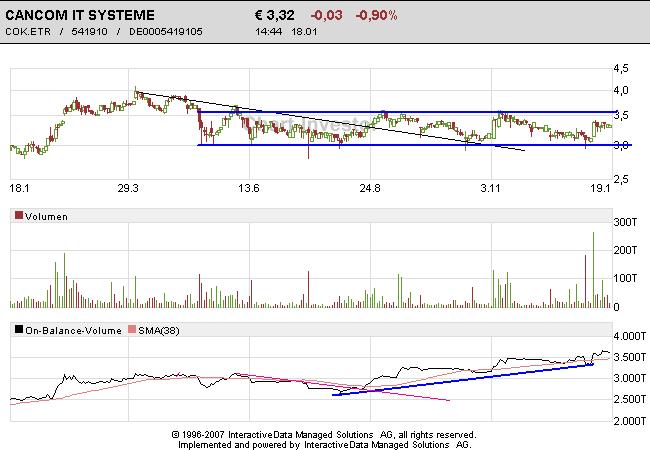Click the absolute change -0,03
The height and width of the screenshot is (450, 650).
click(x=327, y=15)
